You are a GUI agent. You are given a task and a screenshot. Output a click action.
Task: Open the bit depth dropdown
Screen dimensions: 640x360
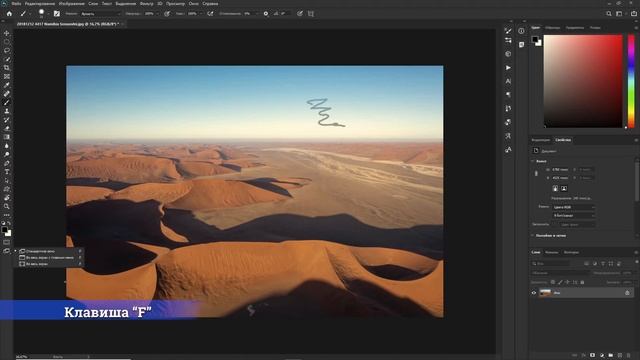point(573,215)
